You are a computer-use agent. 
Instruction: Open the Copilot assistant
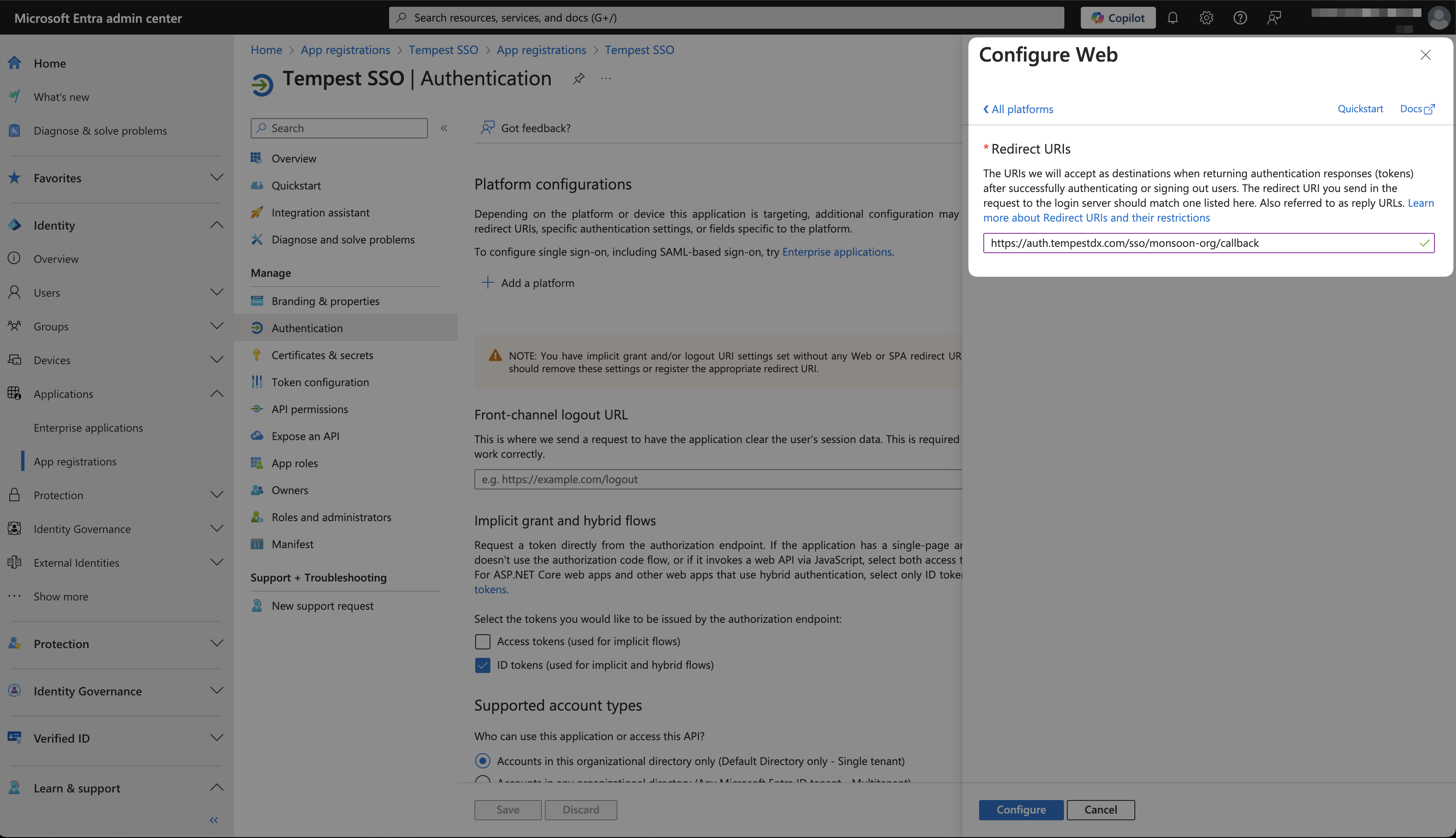pyautogui.click(x=1118, y=18)
